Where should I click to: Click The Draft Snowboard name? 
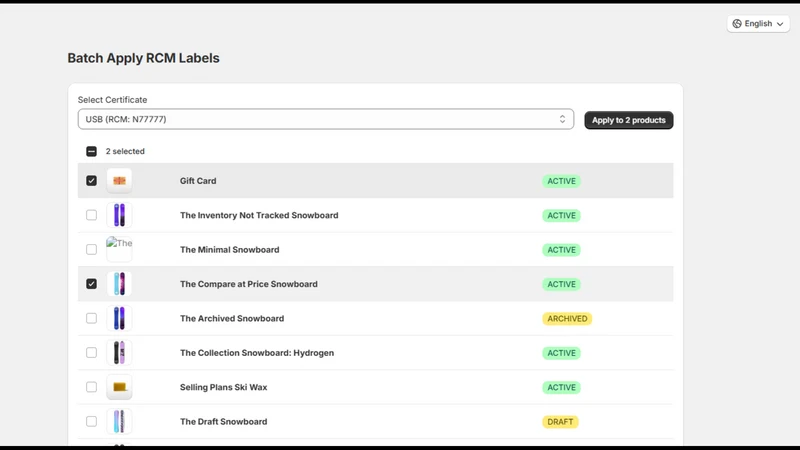point(223,421)
